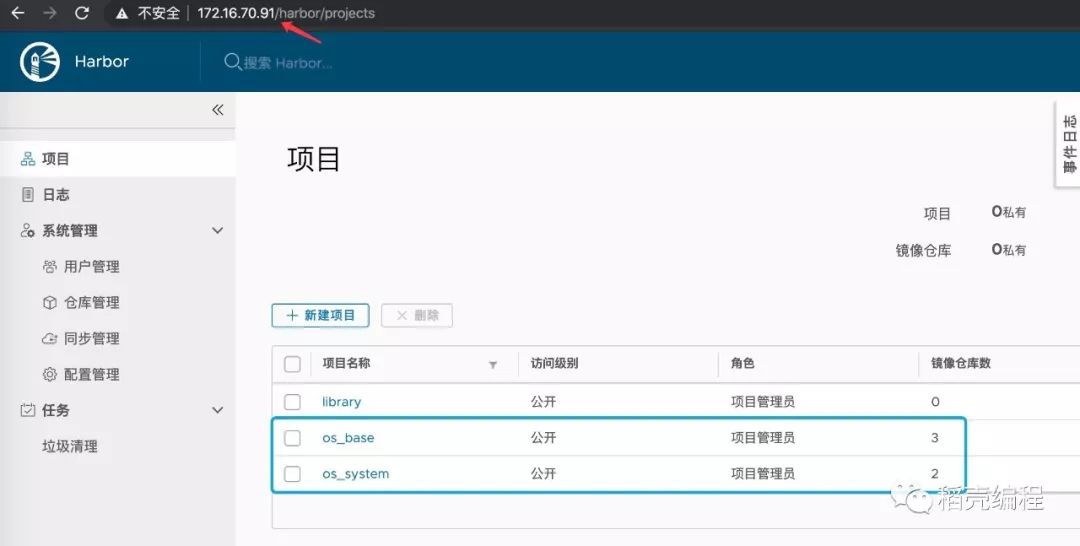This screenshot has height=546, width=1080.
Task: Collapse the sidebar with the double-chevron icon
Action: (218, 109)
